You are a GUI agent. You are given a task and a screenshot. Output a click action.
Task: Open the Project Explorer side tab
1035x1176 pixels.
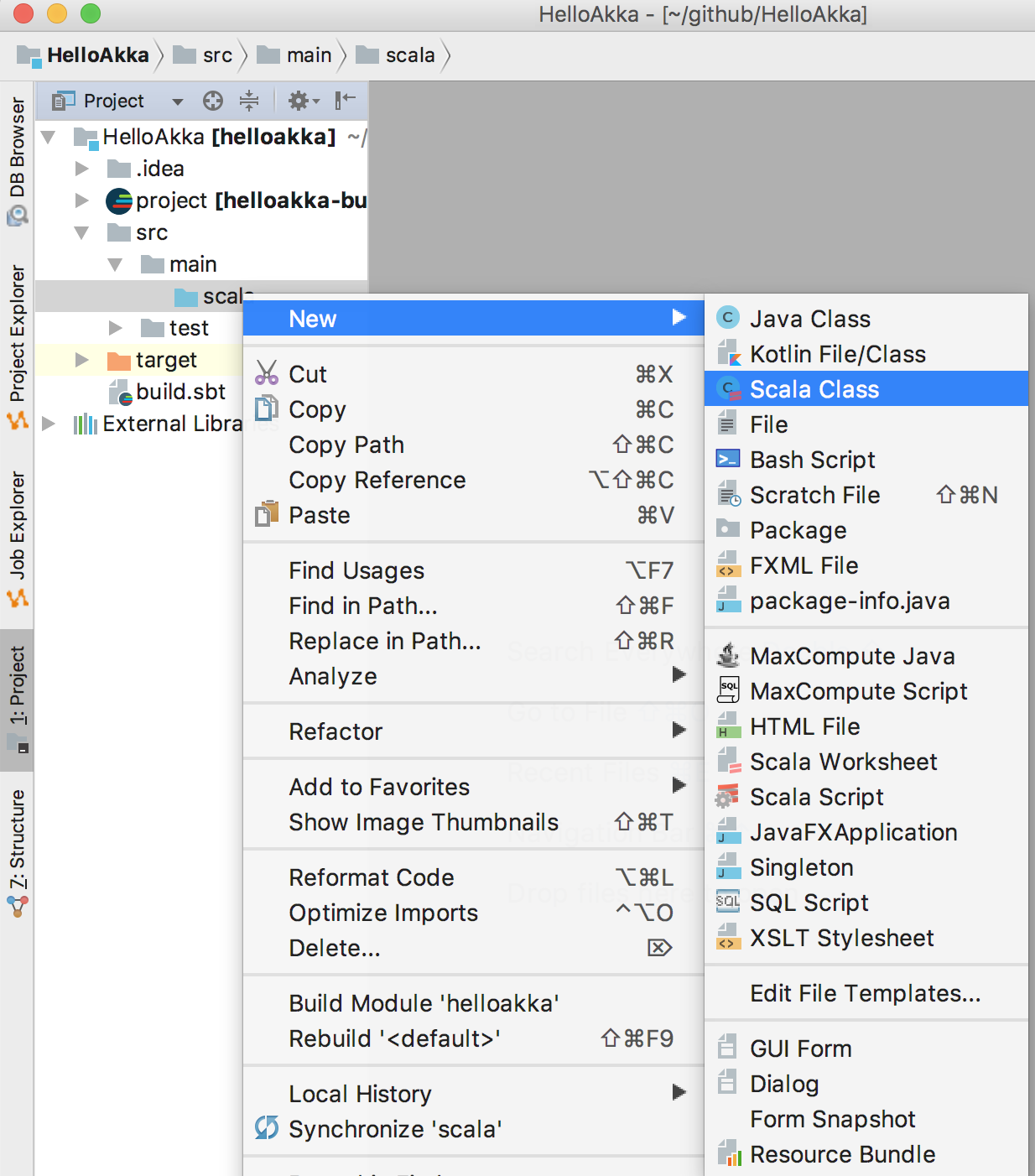point(17,347)
